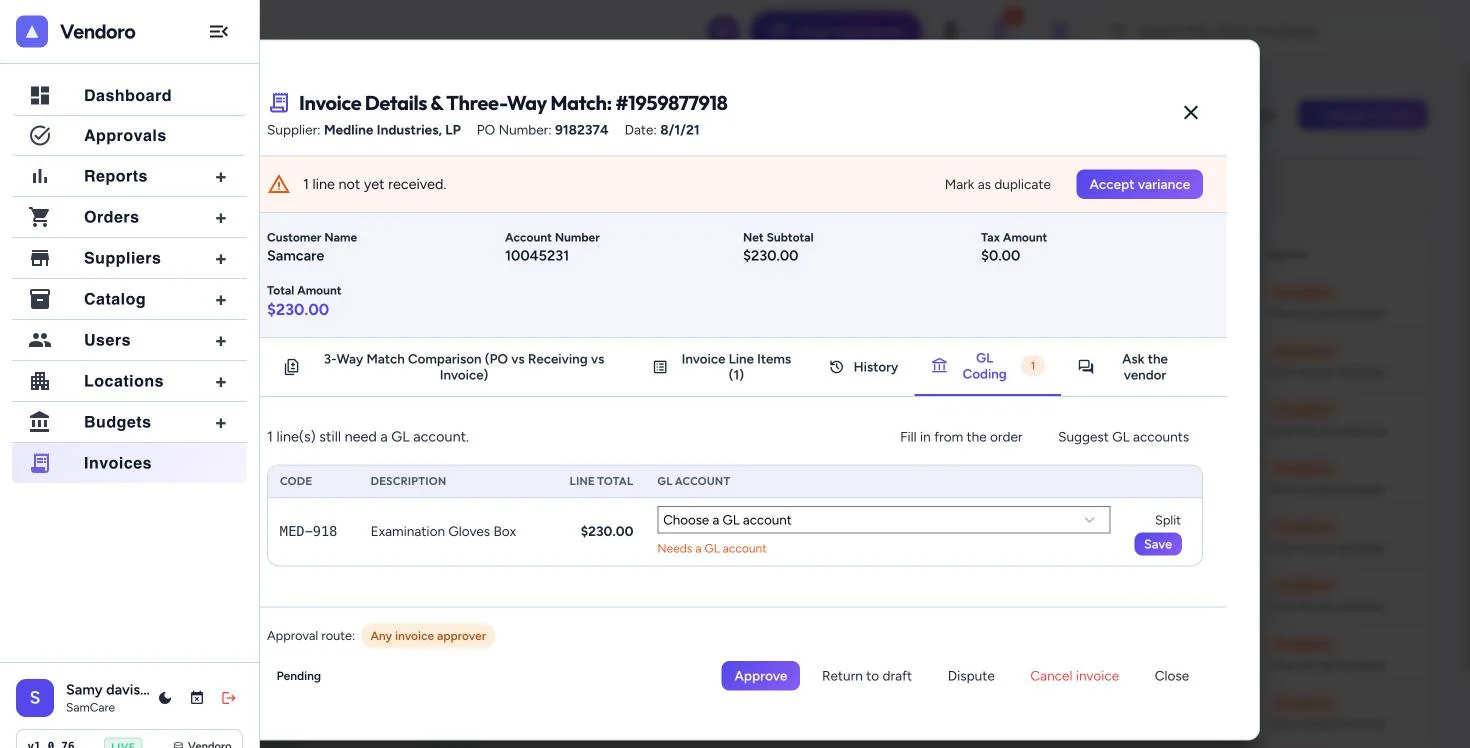Screen dimensions: 1470x748
Task: Close the invoice details dialog
Action: (1191, 113)
